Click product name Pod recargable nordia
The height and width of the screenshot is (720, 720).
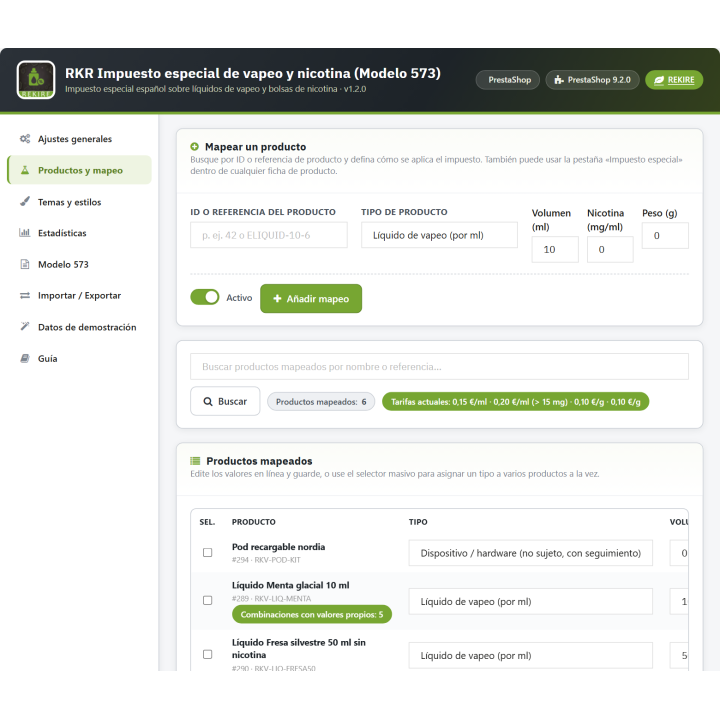[x=278, y=547]
